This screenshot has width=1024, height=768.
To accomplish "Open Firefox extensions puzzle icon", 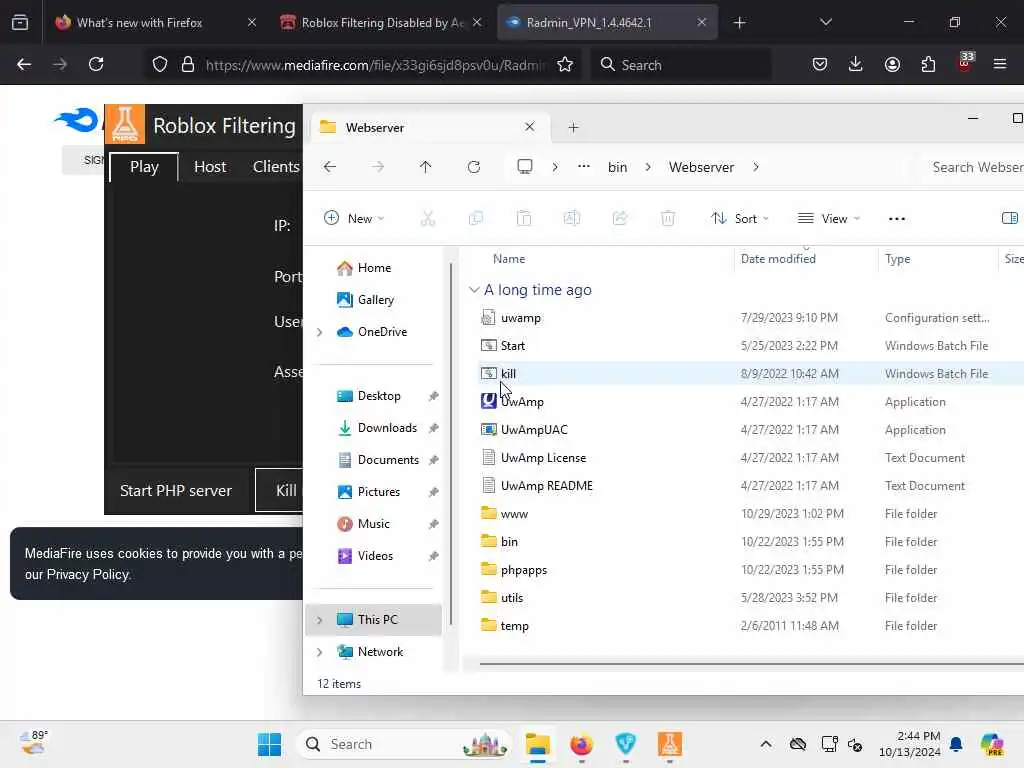I will tap(928, 64).
